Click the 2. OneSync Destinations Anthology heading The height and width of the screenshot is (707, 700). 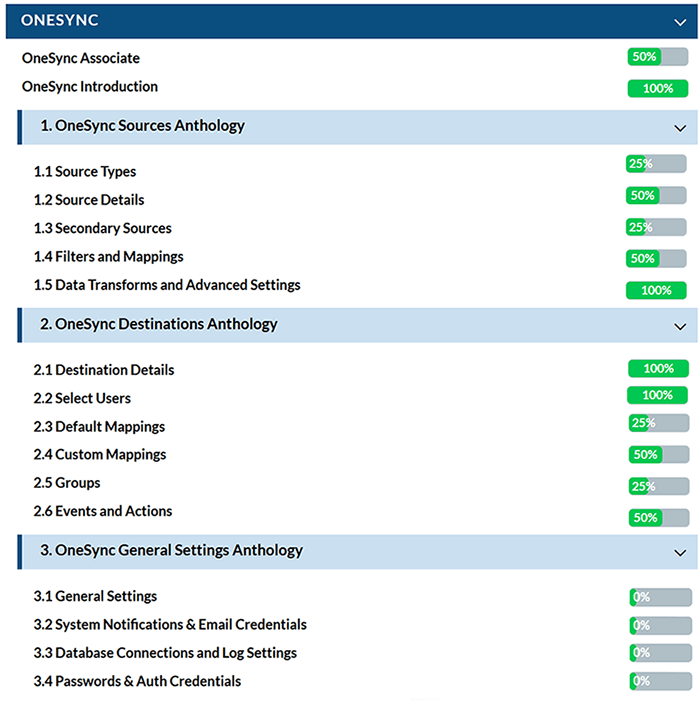(159, 324)
